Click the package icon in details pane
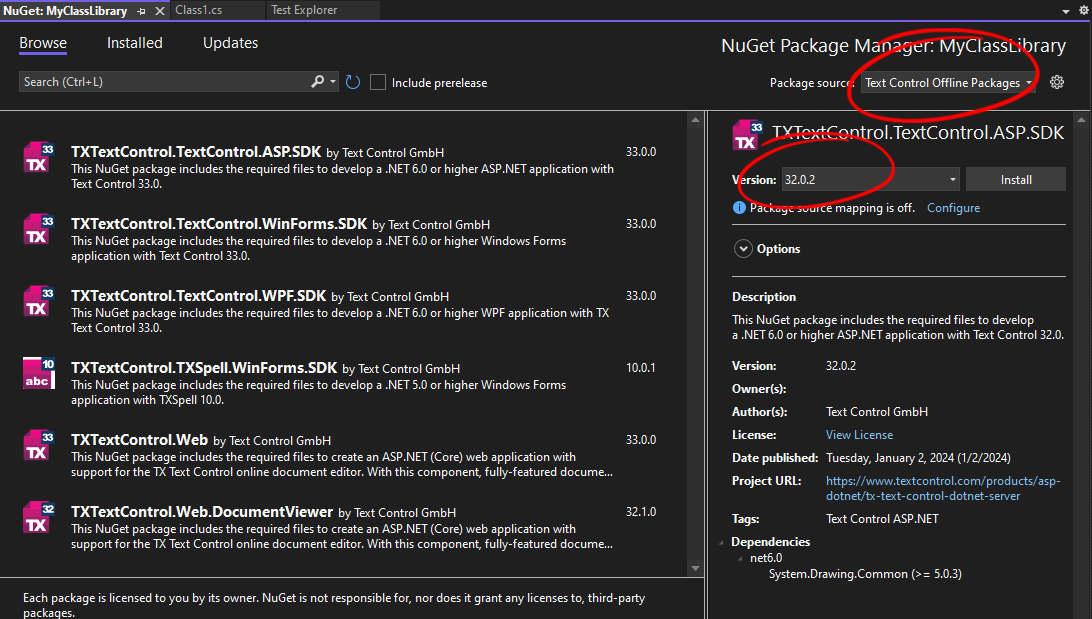The width and height of the screenshot is (1092, 619). tap(747, 135)
